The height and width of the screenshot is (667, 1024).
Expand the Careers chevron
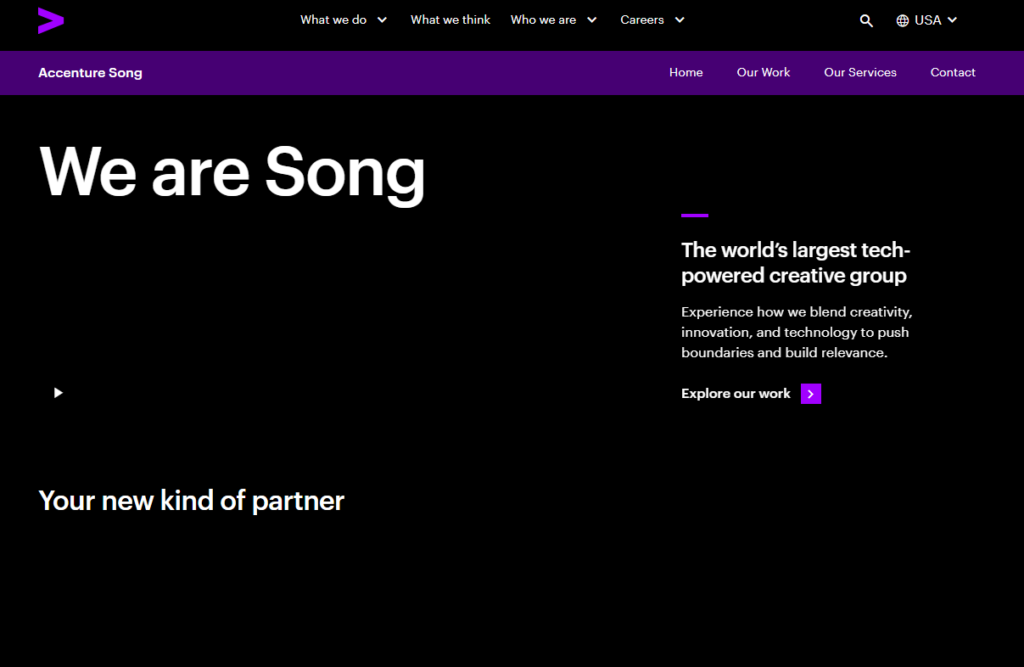point(679,20)
